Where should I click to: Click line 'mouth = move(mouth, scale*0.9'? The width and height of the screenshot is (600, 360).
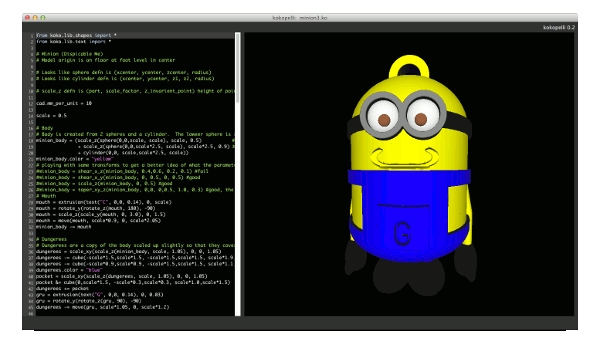pos(98,221)
